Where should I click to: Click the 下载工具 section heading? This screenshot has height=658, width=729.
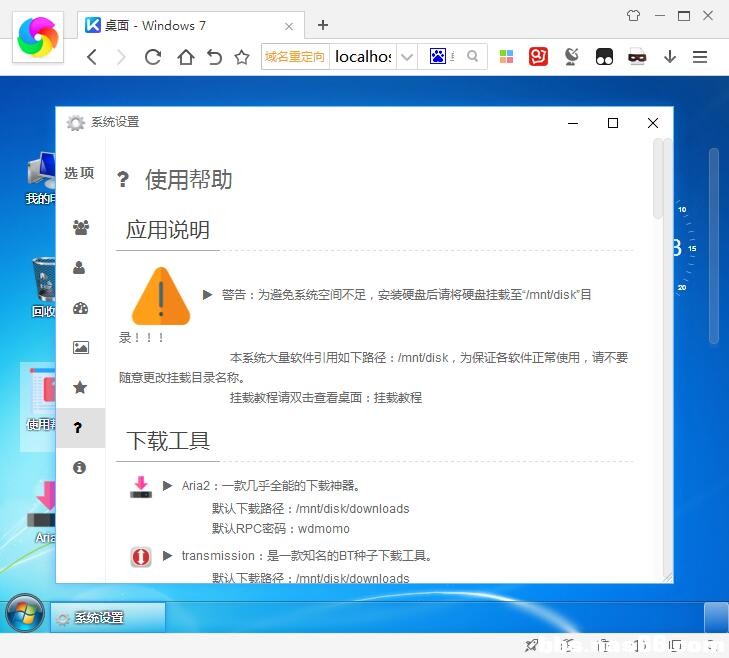(168, 440)
